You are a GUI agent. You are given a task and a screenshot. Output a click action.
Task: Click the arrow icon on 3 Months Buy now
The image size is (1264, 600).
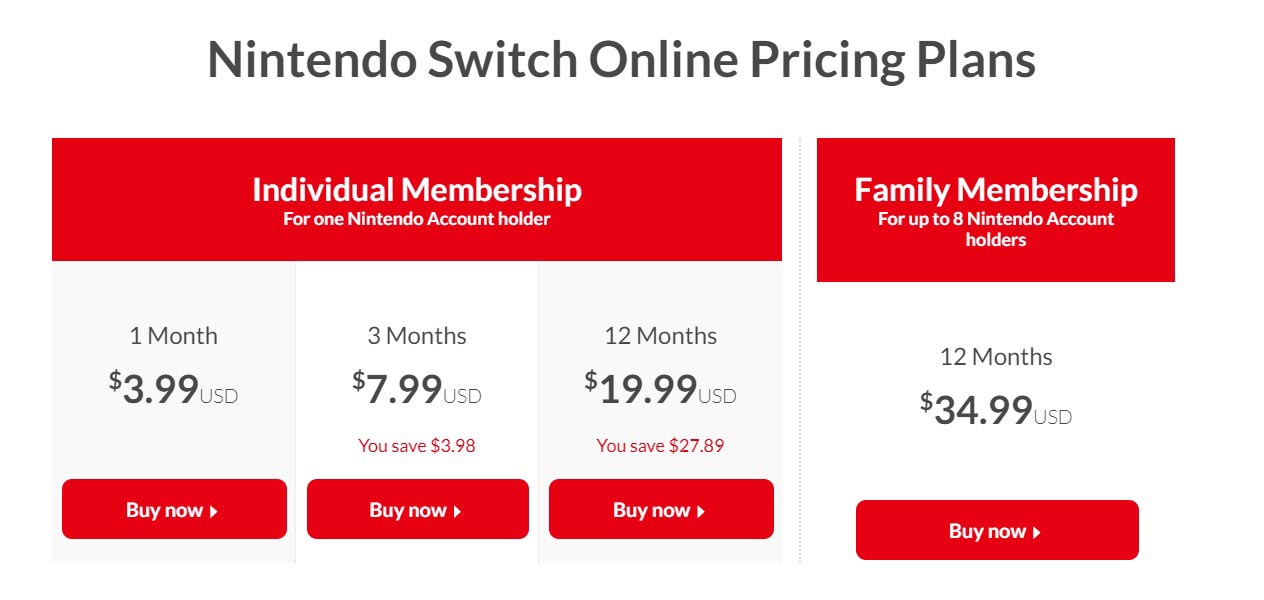tap(457, 511)
